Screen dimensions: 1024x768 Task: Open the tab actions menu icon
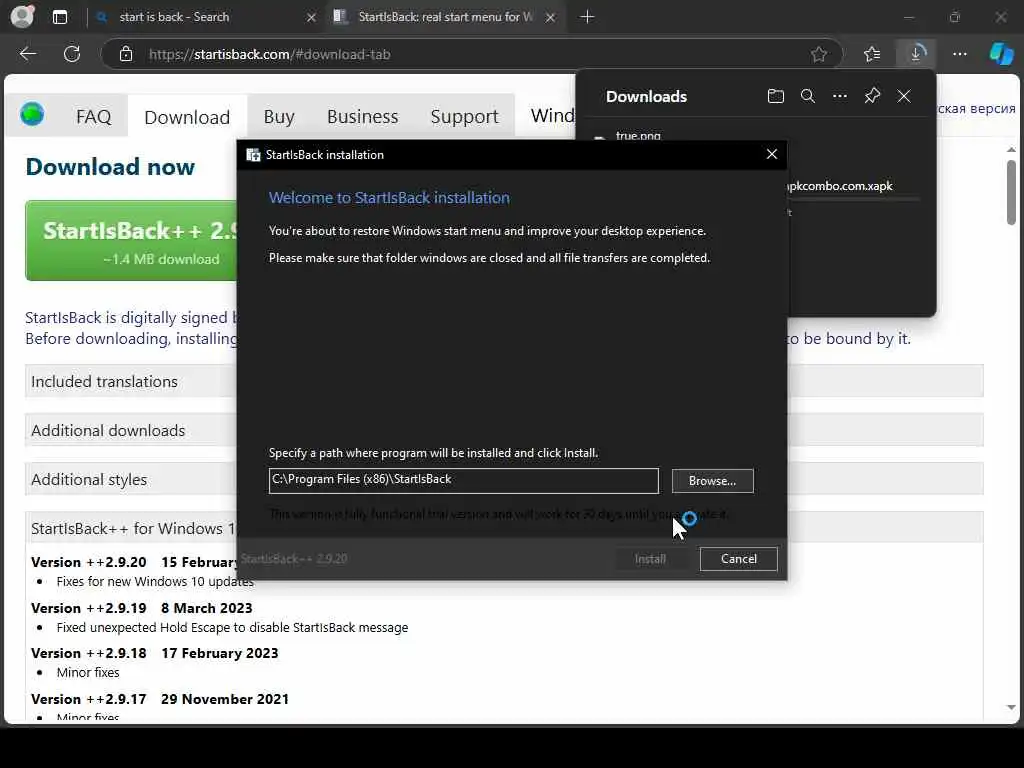pos(59,17)
